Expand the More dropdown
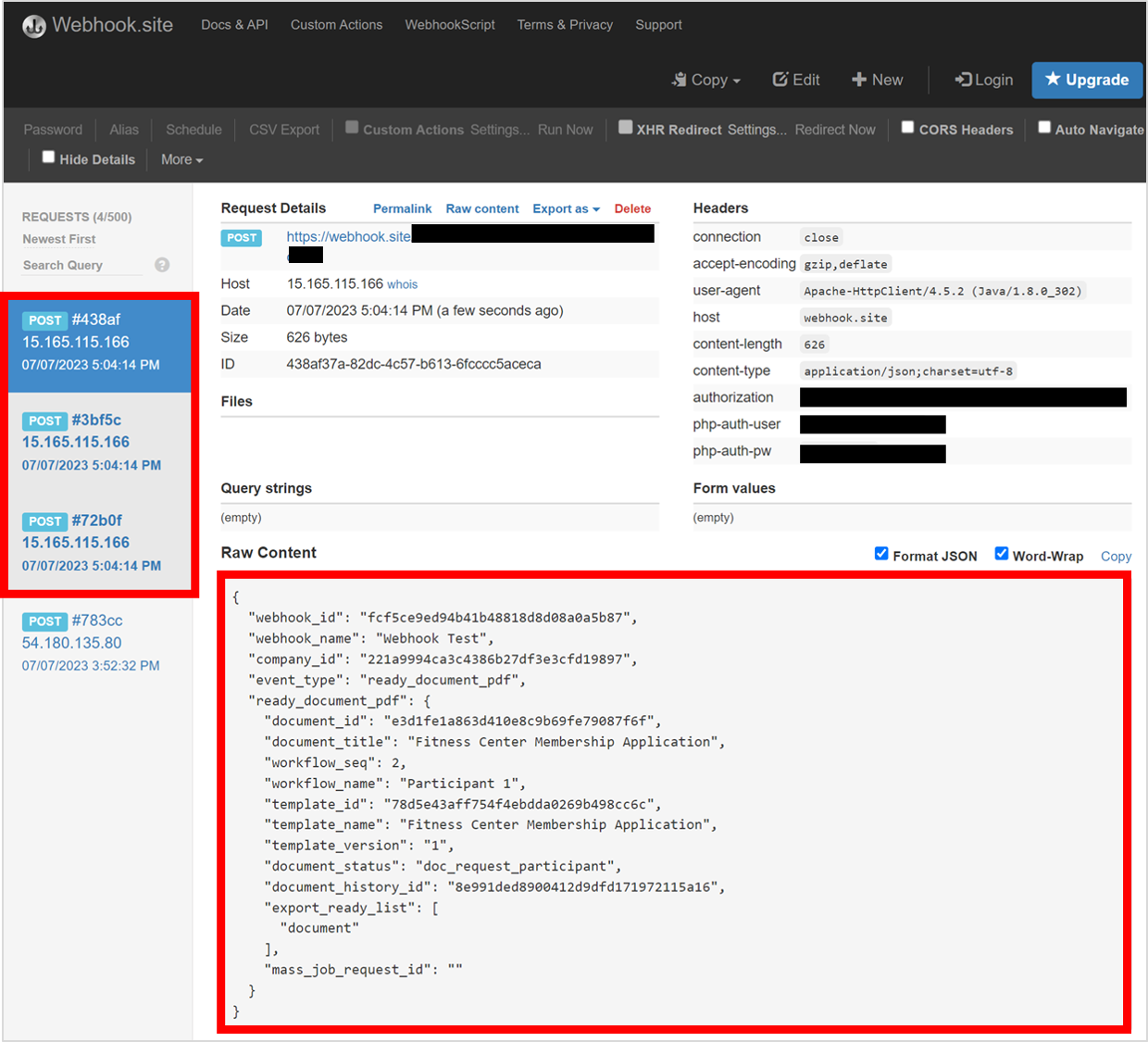1148x1042 pixels. click(181, 159)
